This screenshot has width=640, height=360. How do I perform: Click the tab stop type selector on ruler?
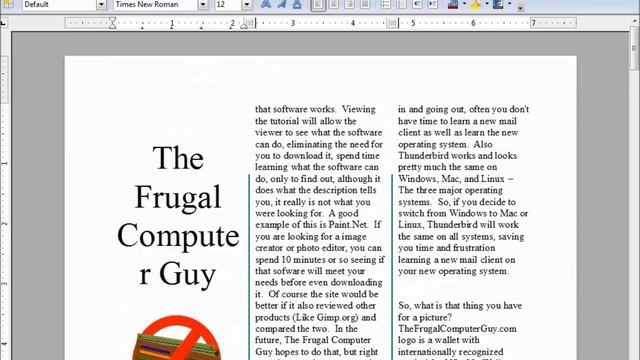coord(3,23)
